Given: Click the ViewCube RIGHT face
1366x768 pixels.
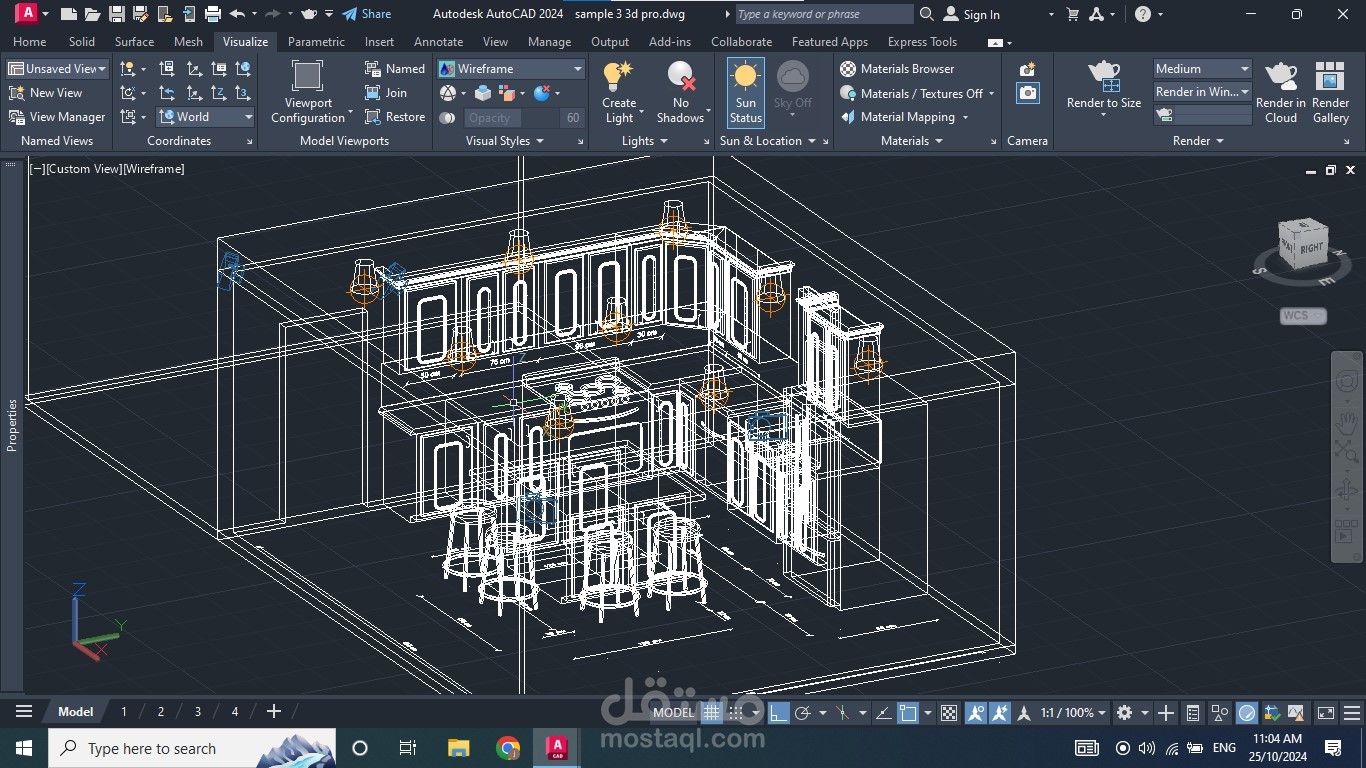Looking at the screenshot, I should 1310,247.
